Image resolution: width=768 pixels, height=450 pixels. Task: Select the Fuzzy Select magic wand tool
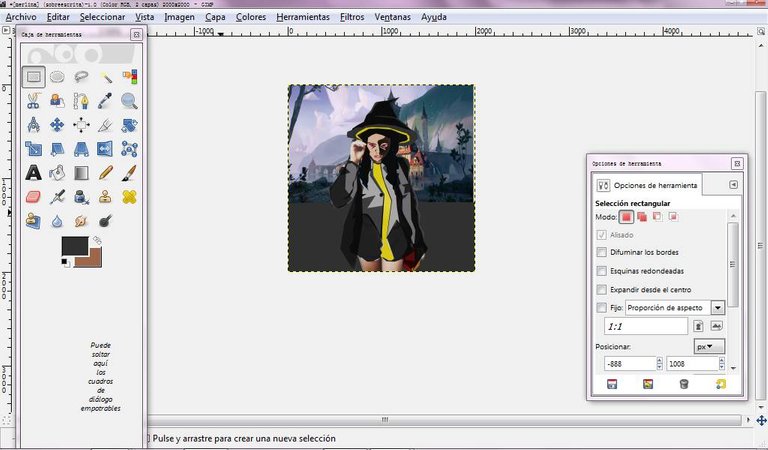tap(105, 77)
